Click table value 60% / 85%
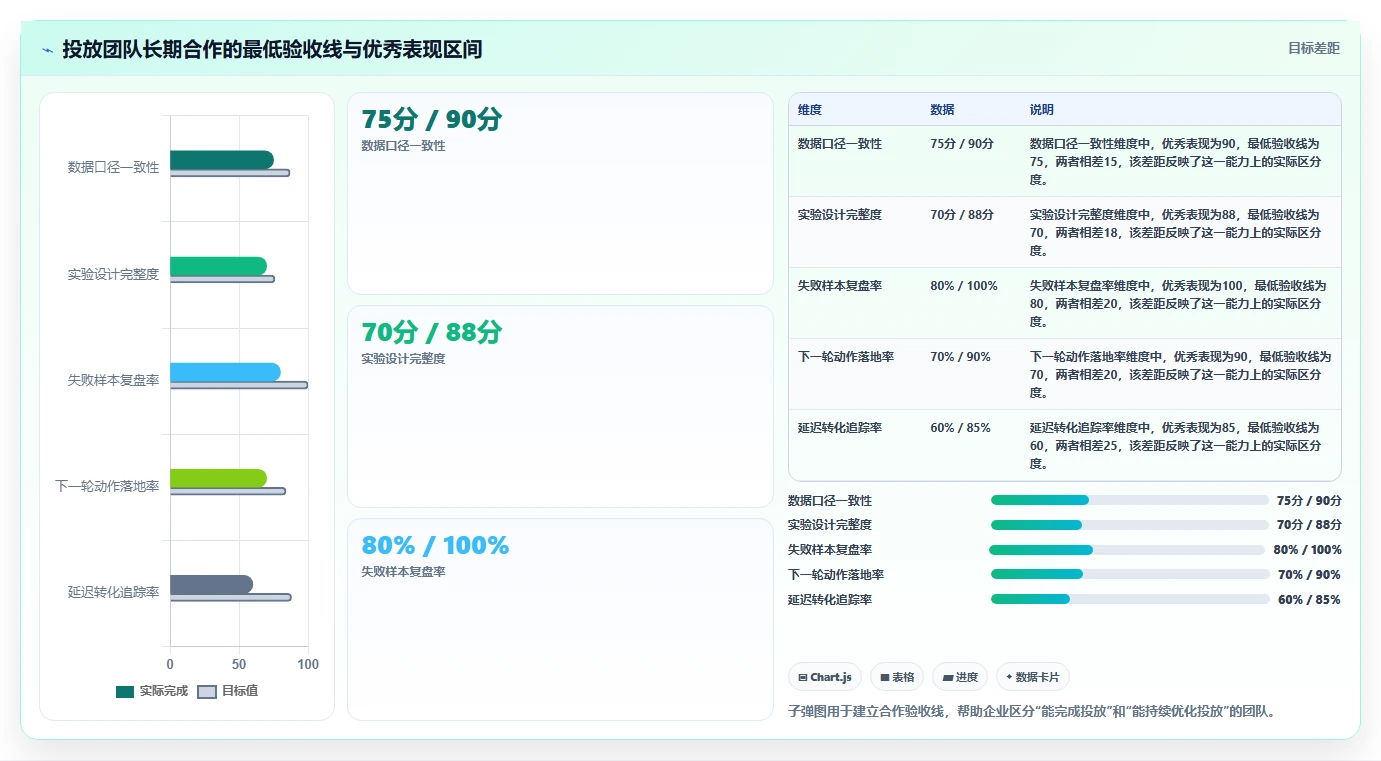Viewport: 1381px width, 761px height. 960,428
